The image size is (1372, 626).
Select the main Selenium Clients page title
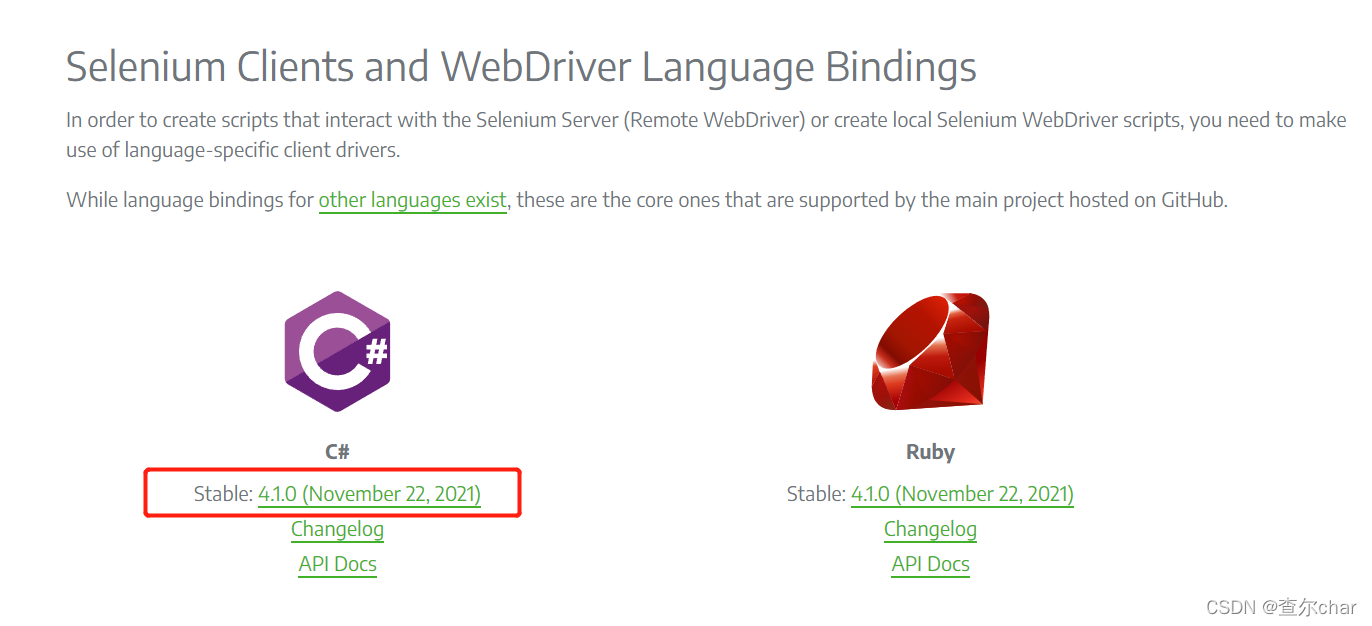[520, 66]
